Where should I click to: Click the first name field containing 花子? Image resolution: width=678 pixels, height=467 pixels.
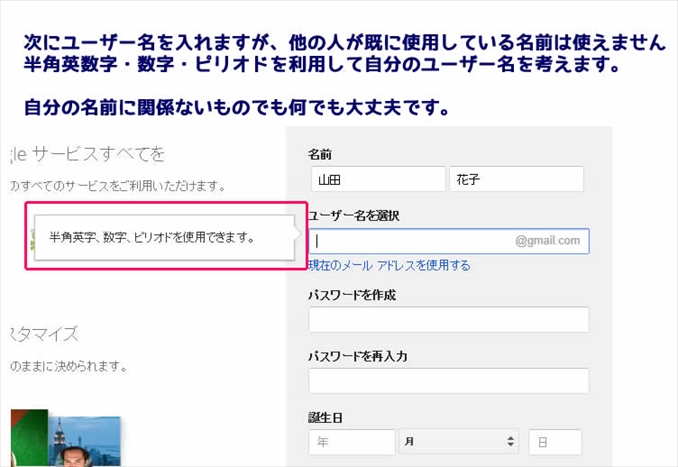click(516, 179)
